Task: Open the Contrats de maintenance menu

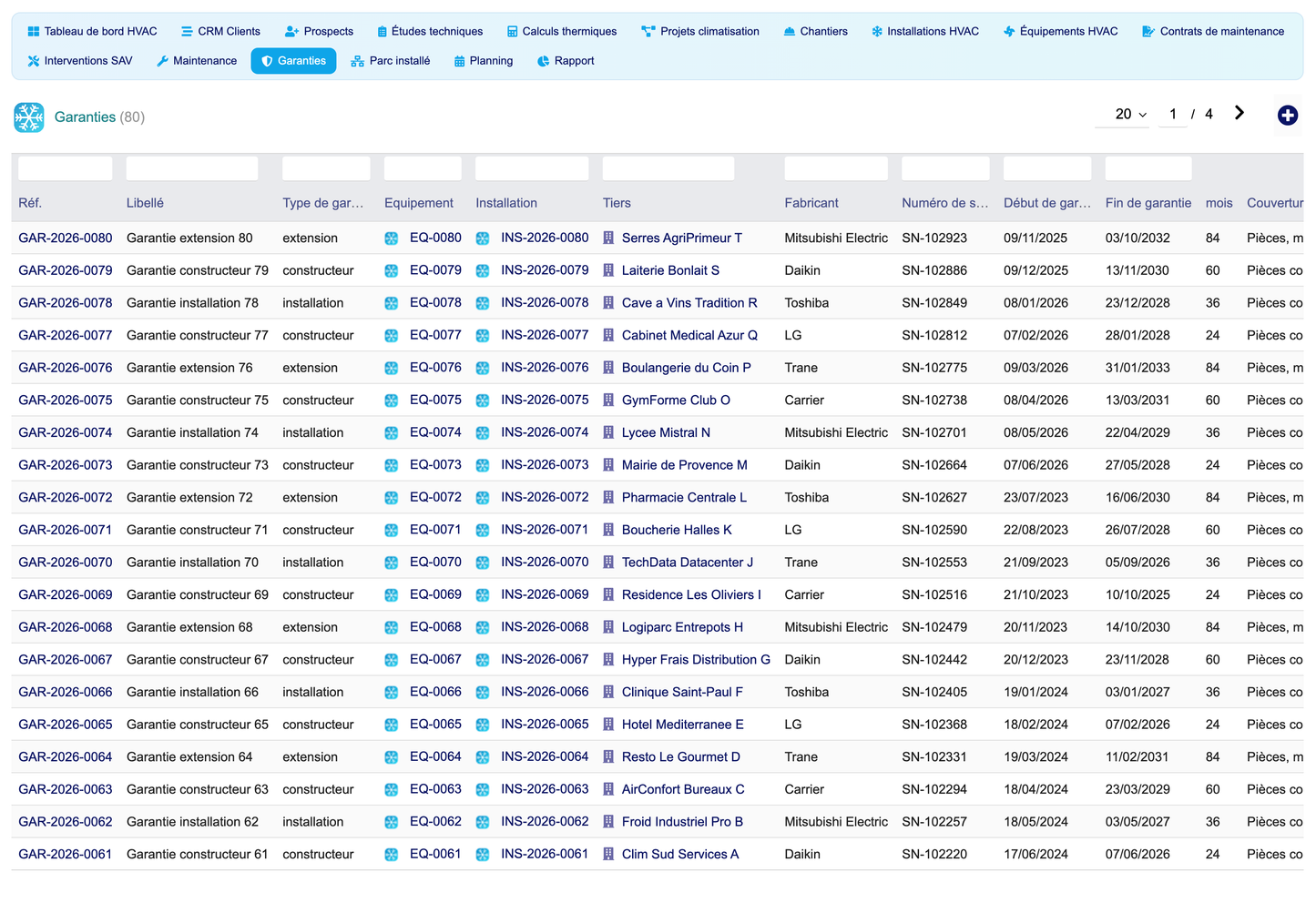Action: (x=1213, y=31)
